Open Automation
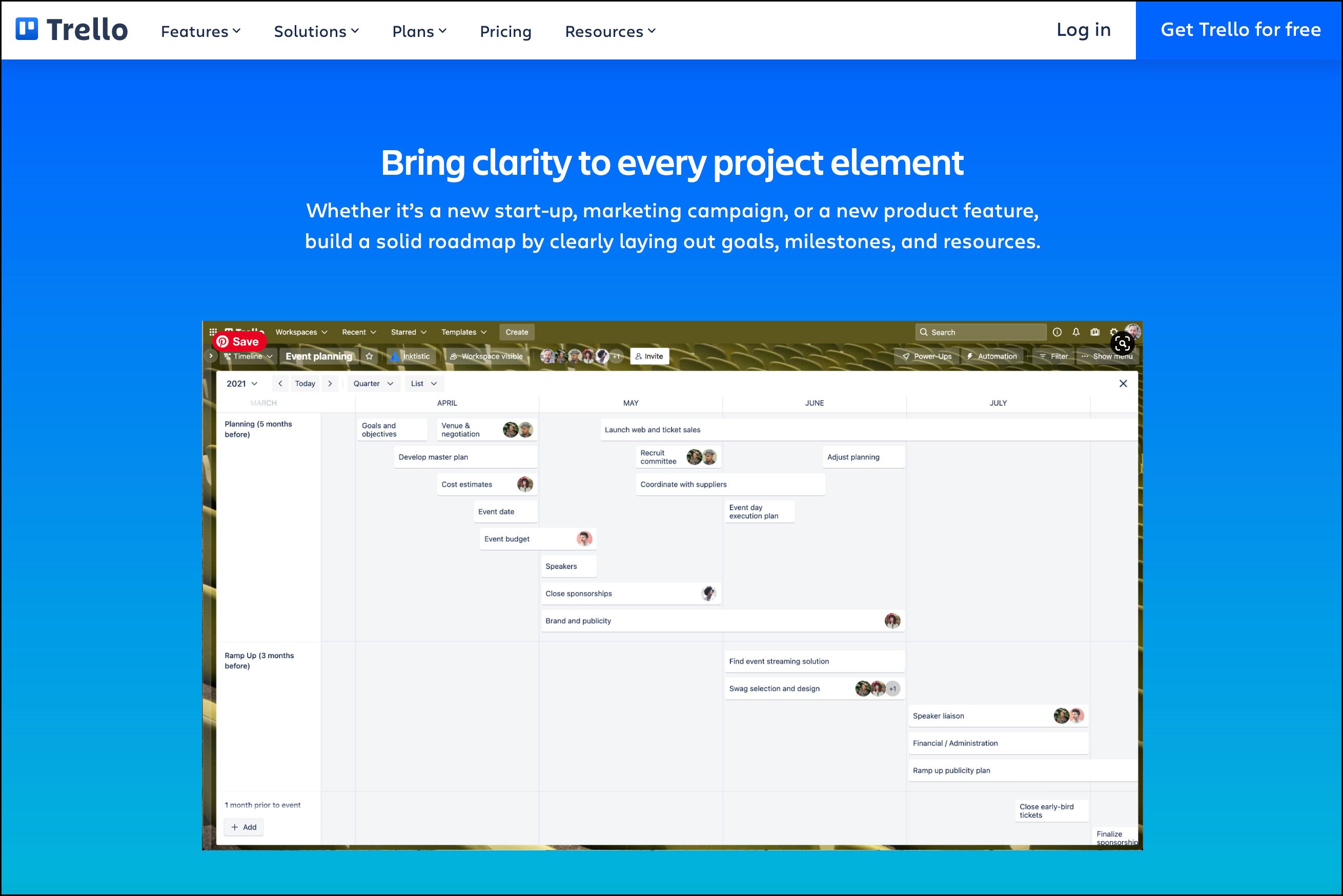This screenshot has width=1343, height=896. (992, 356)
